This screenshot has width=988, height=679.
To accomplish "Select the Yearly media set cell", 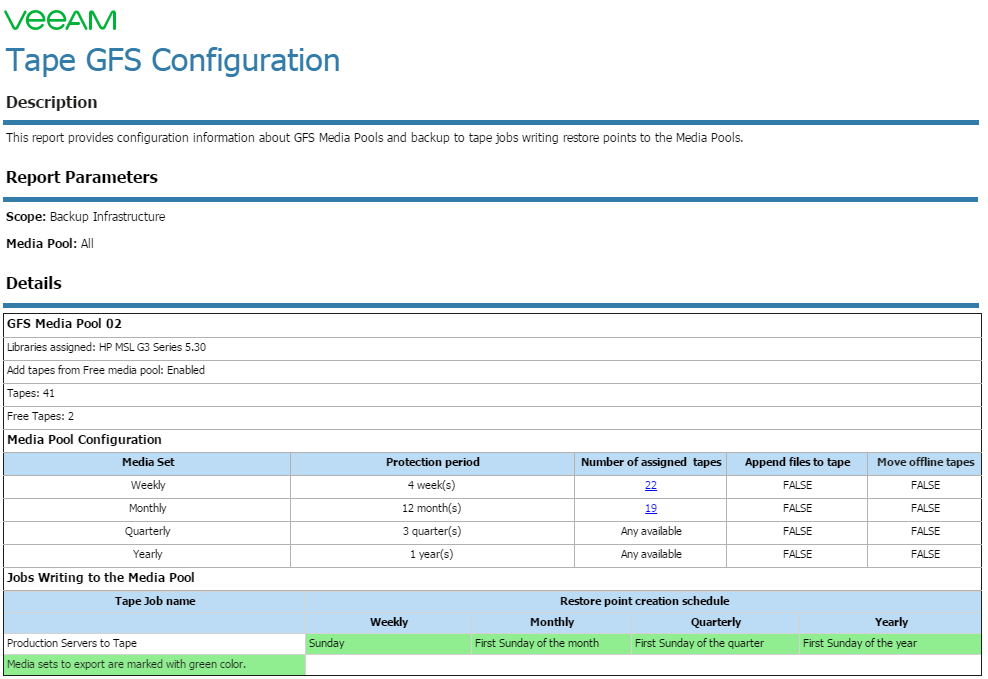I will 147,556.
